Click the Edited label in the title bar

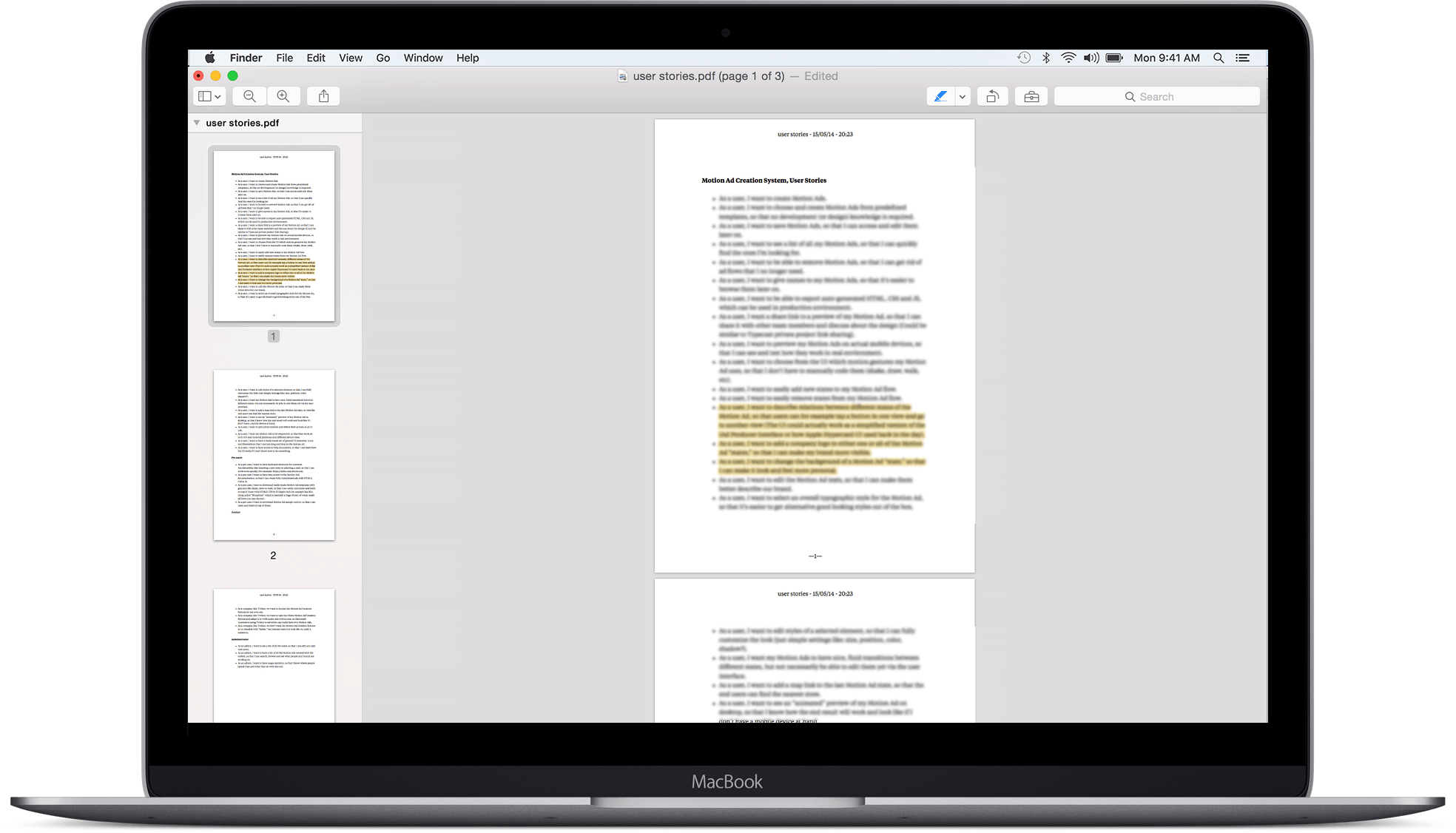click(820, 76)
